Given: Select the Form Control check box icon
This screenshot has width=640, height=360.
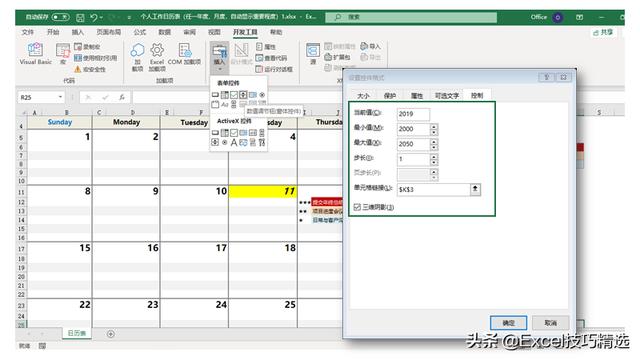Looking at the screenshot, I should point(234,95).
